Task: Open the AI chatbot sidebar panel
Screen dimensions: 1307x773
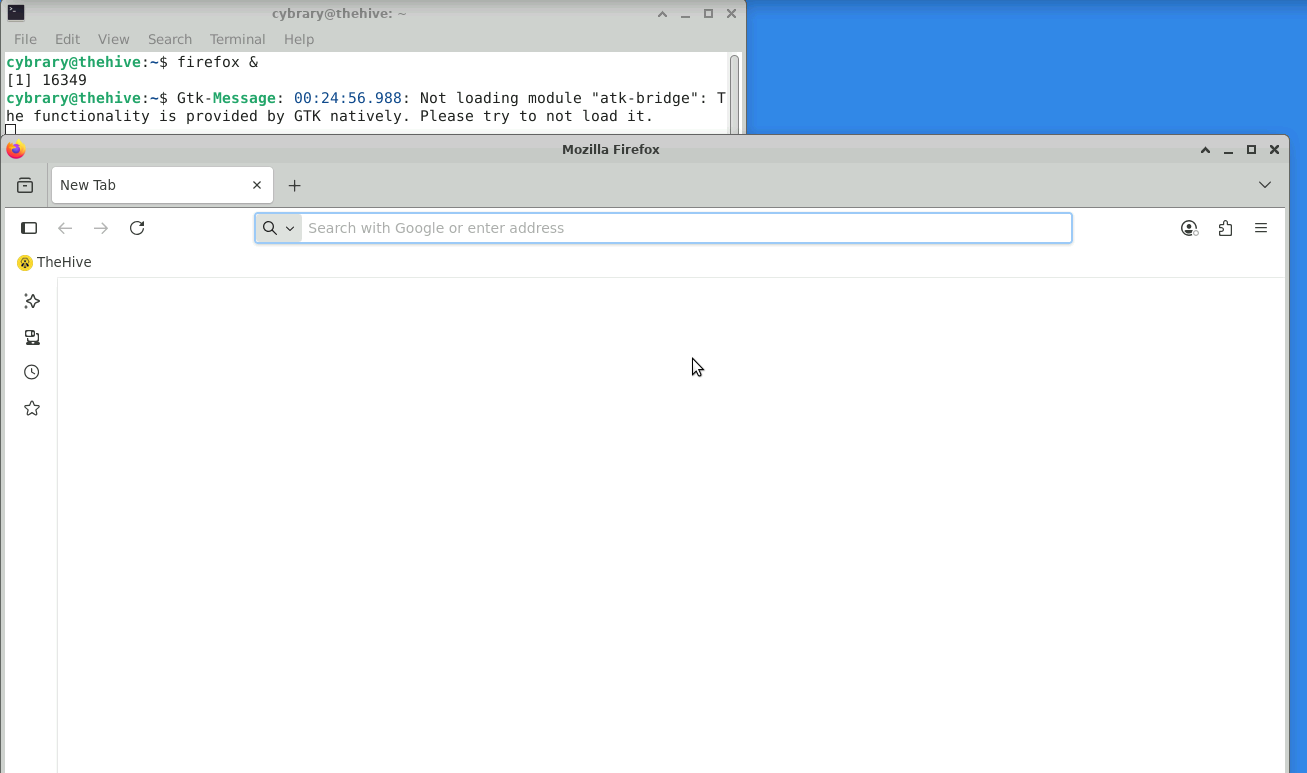Action: click(x=32, y=301)
